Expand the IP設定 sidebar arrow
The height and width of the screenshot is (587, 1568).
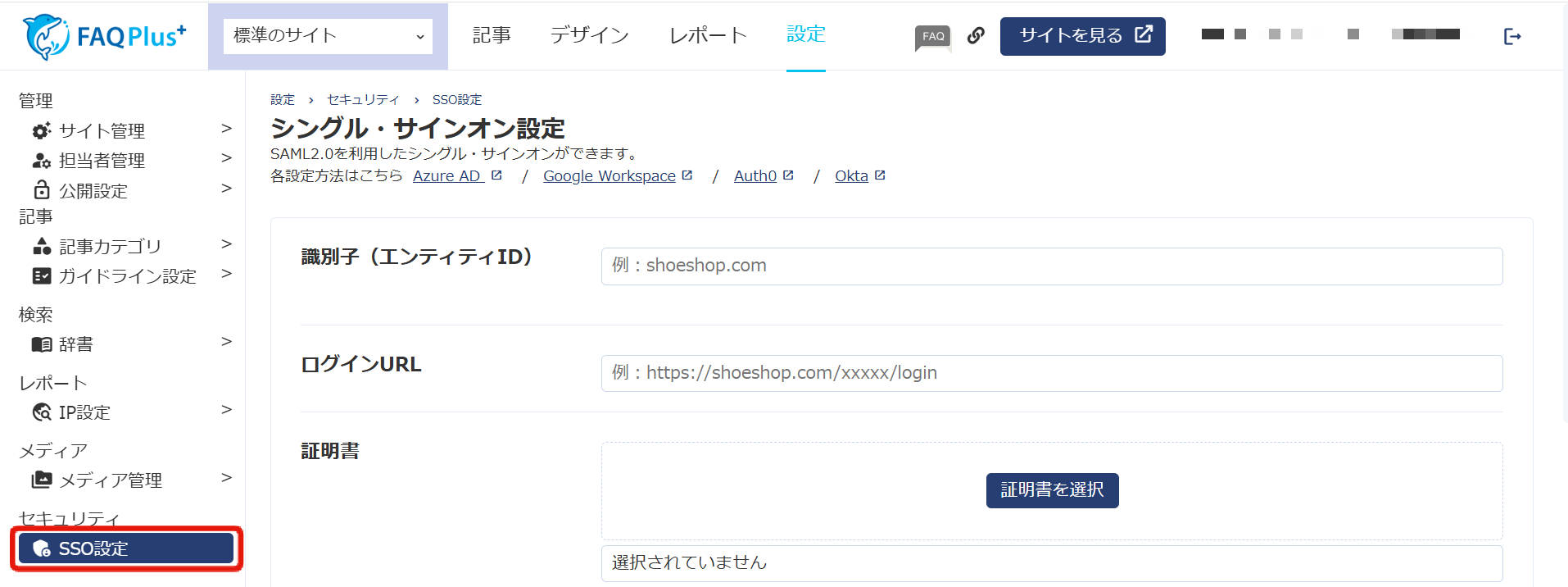[226, 410]
